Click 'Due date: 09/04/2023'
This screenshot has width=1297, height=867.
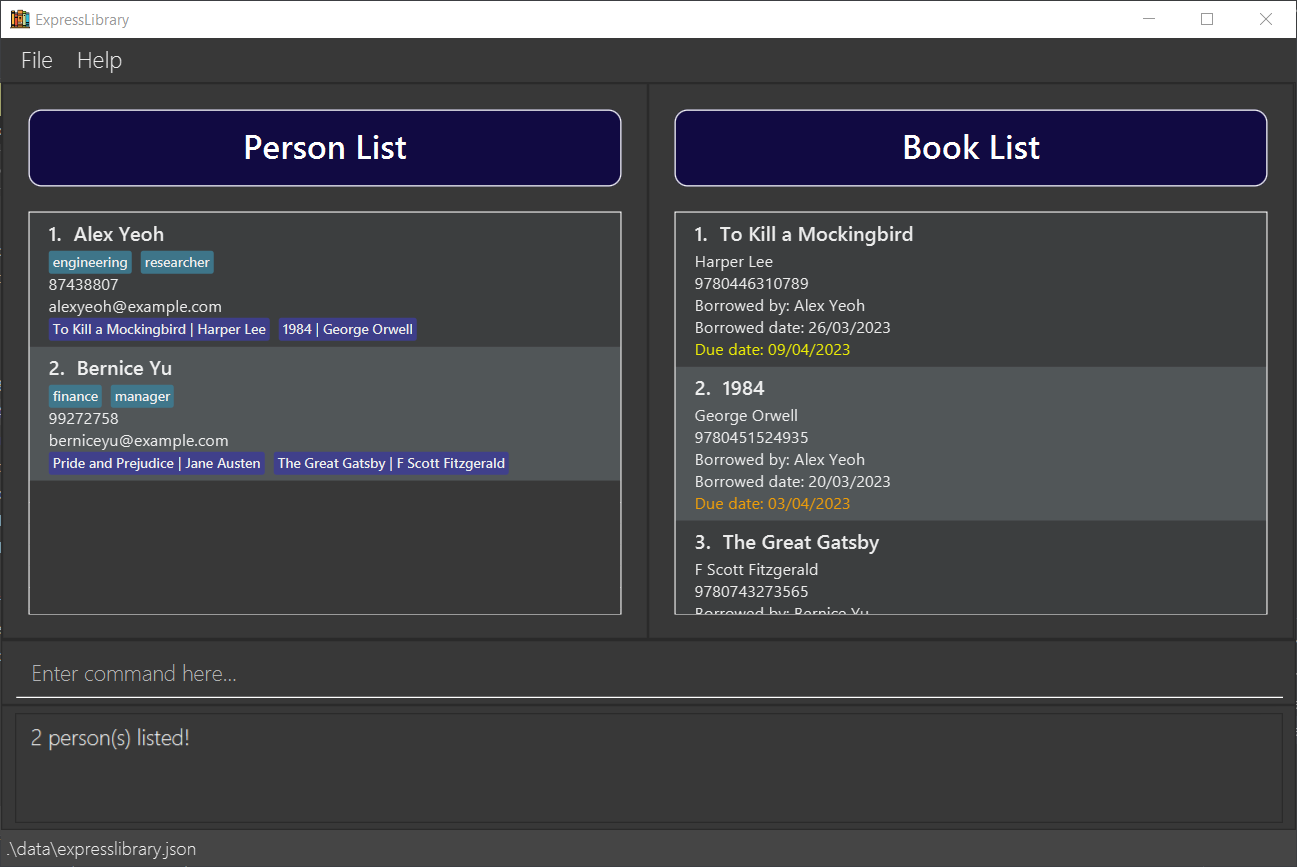click(772, 350)
